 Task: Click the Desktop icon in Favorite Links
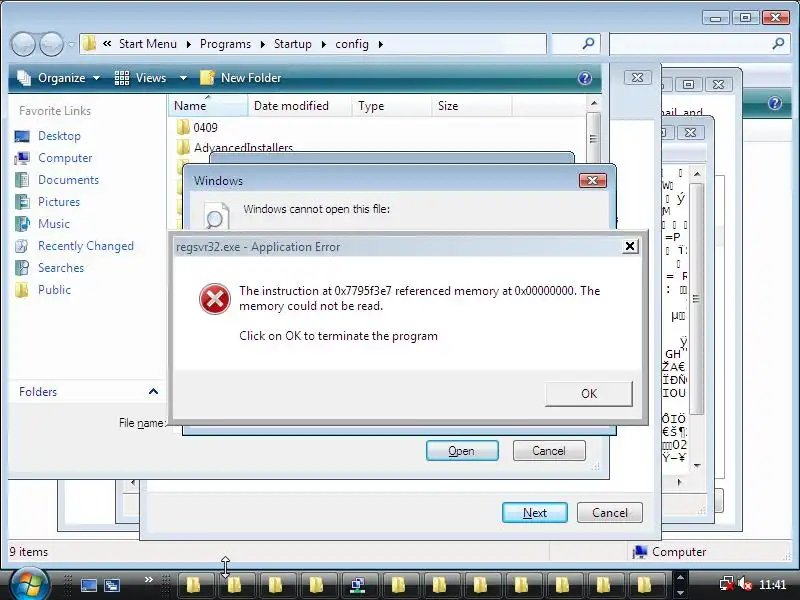(22, 136)
